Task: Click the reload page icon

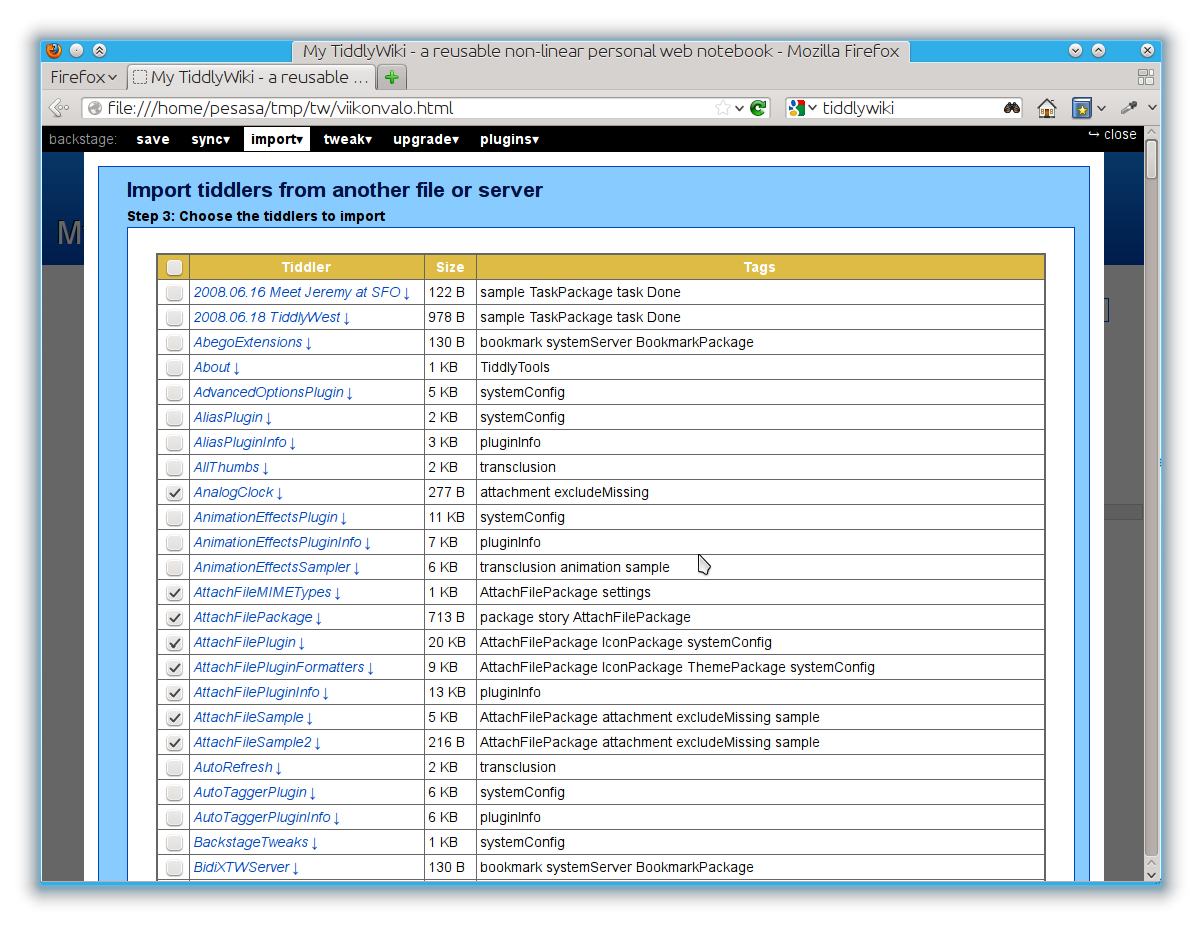Action: 758,108
